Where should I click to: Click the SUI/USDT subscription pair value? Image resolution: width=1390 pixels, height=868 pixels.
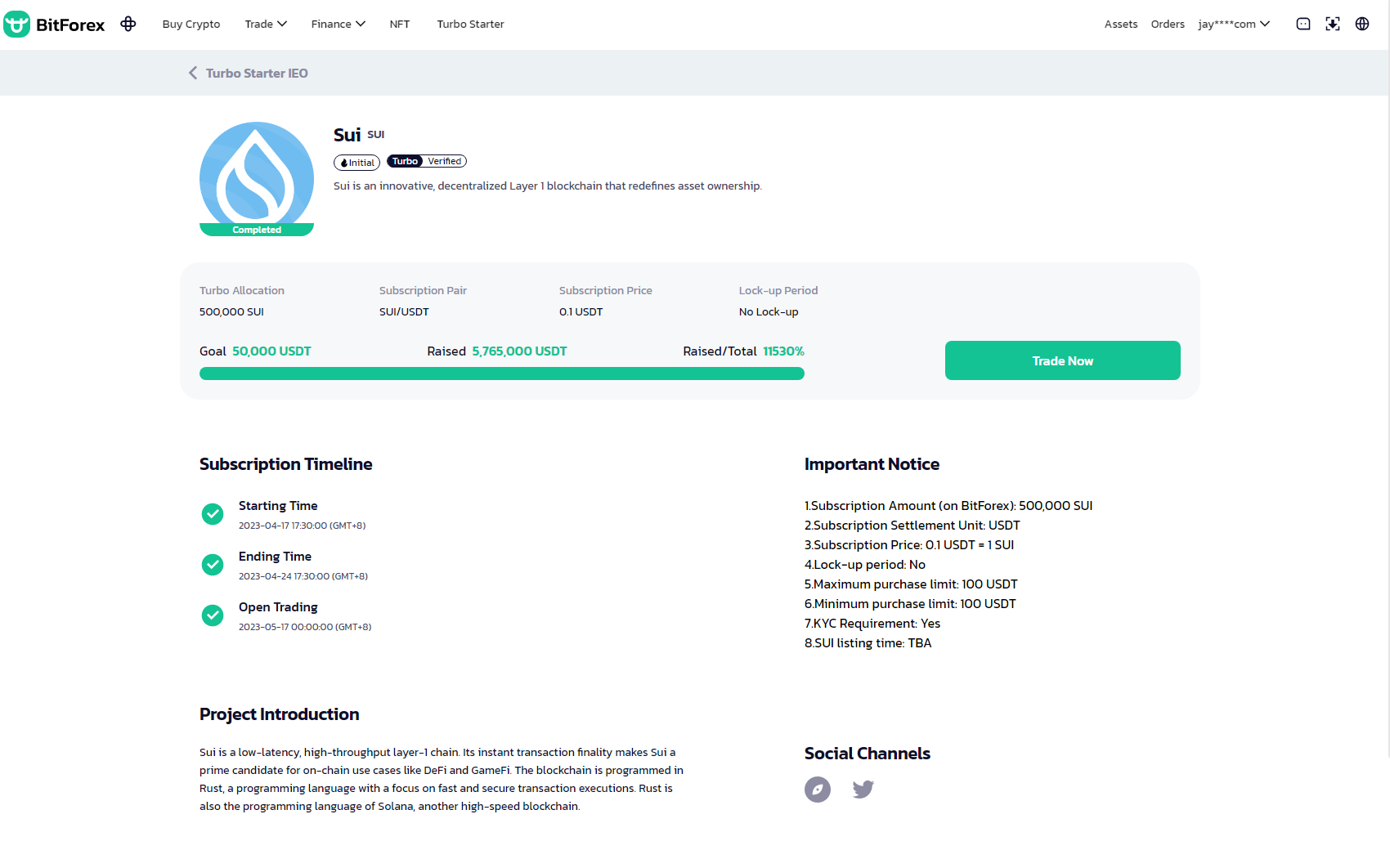(404, 312)
